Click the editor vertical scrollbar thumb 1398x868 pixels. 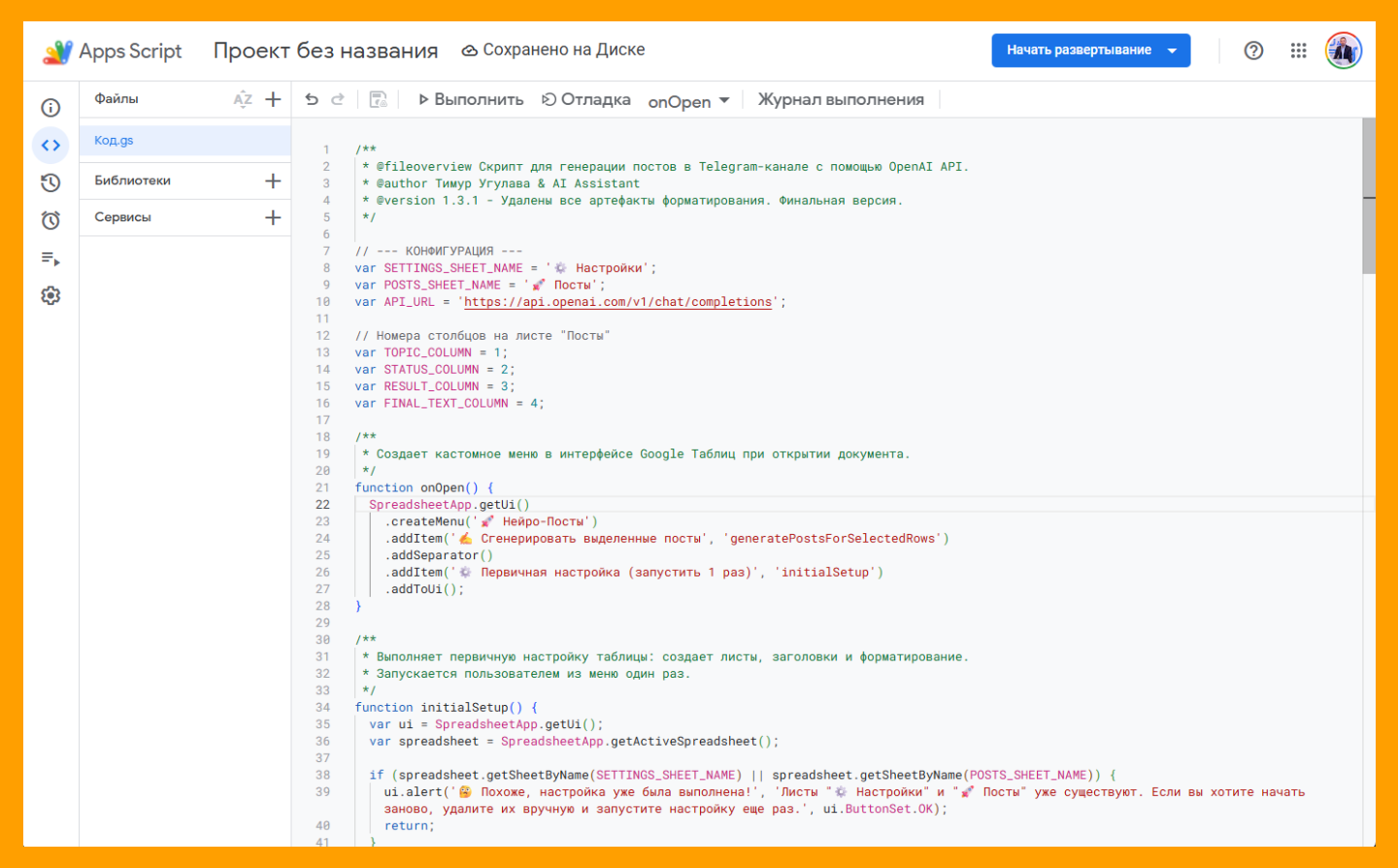click(x=1369, y=196)
